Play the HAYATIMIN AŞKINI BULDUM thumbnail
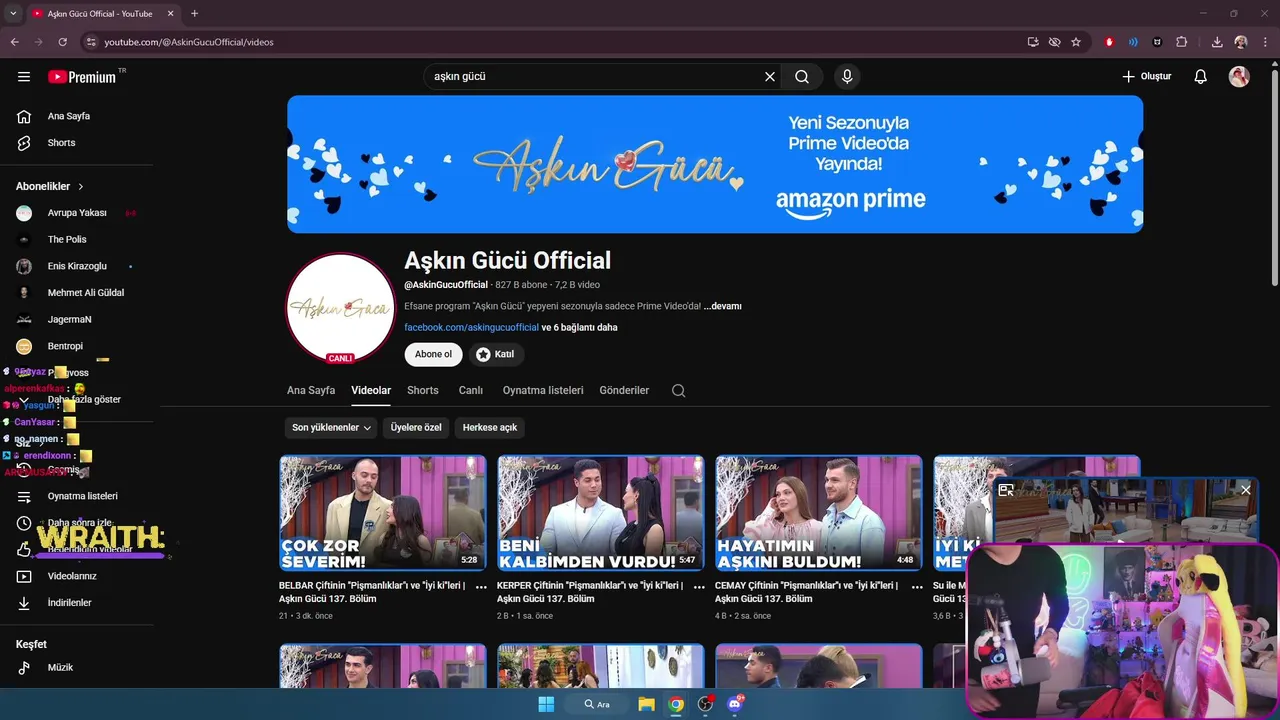This screenshot has width=1280, height=720. 819,513
